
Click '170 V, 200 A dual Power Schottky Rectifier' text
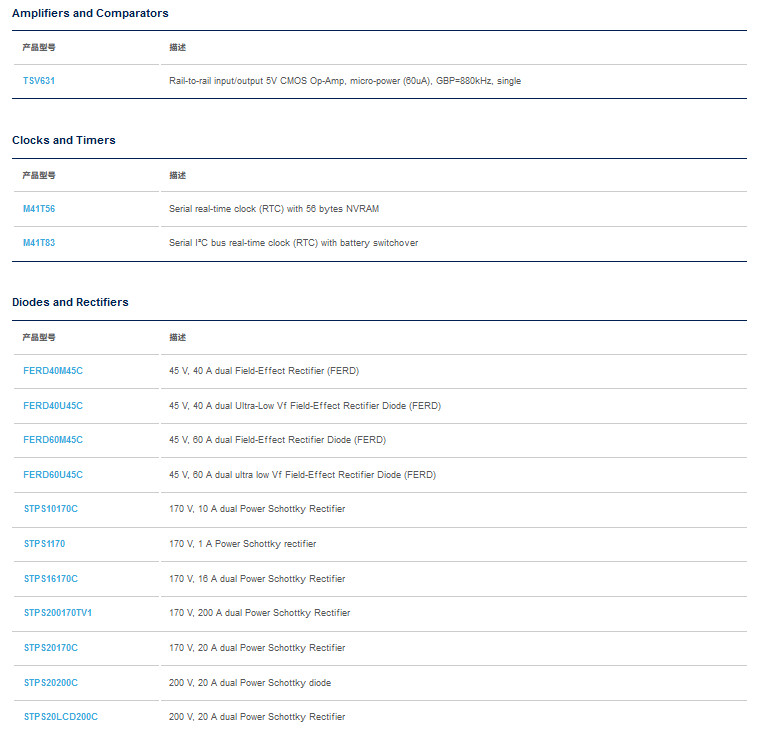[x=259, y=613]
